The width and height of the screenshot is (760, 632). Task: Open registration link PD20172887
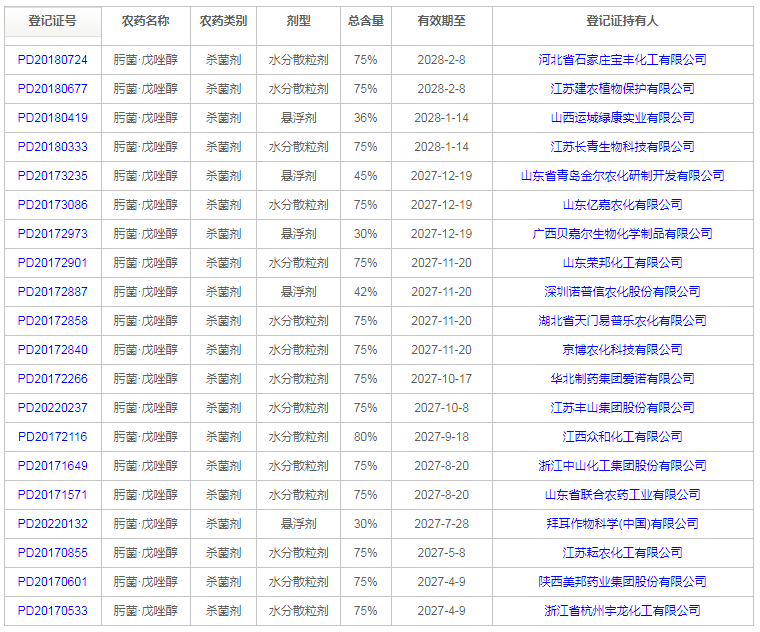point(52,292)
